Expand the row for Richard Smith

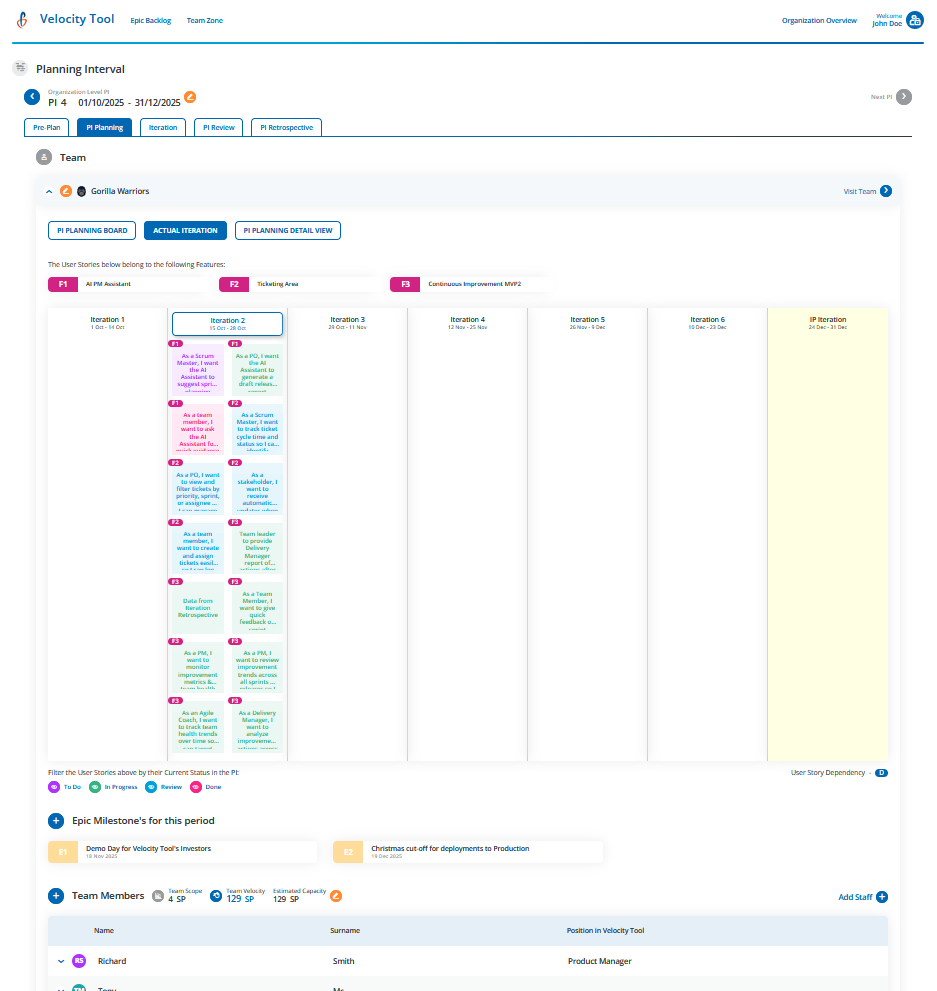(x=60, y=961)
